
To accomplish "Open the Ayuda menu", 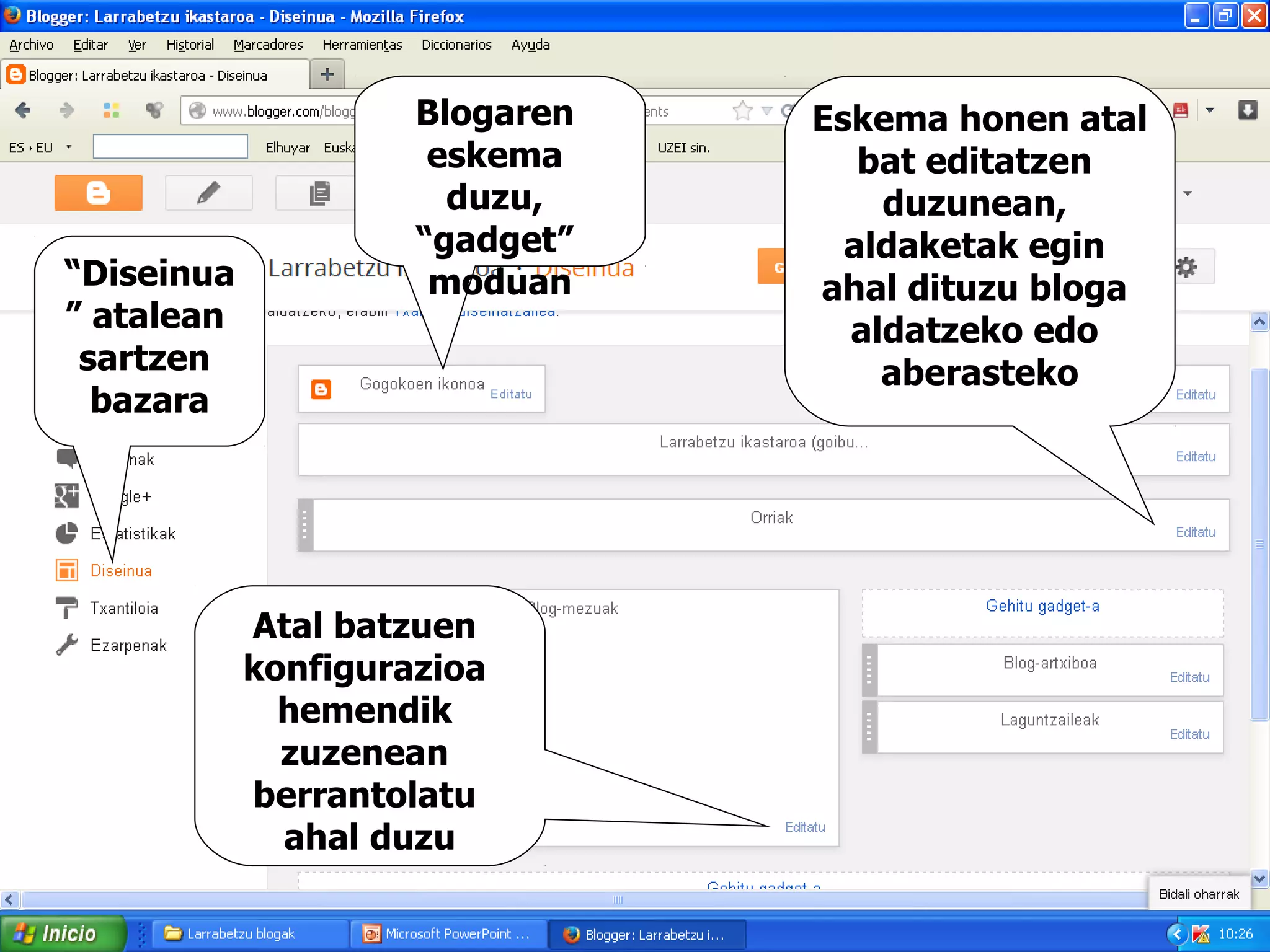I will (530, 45).
